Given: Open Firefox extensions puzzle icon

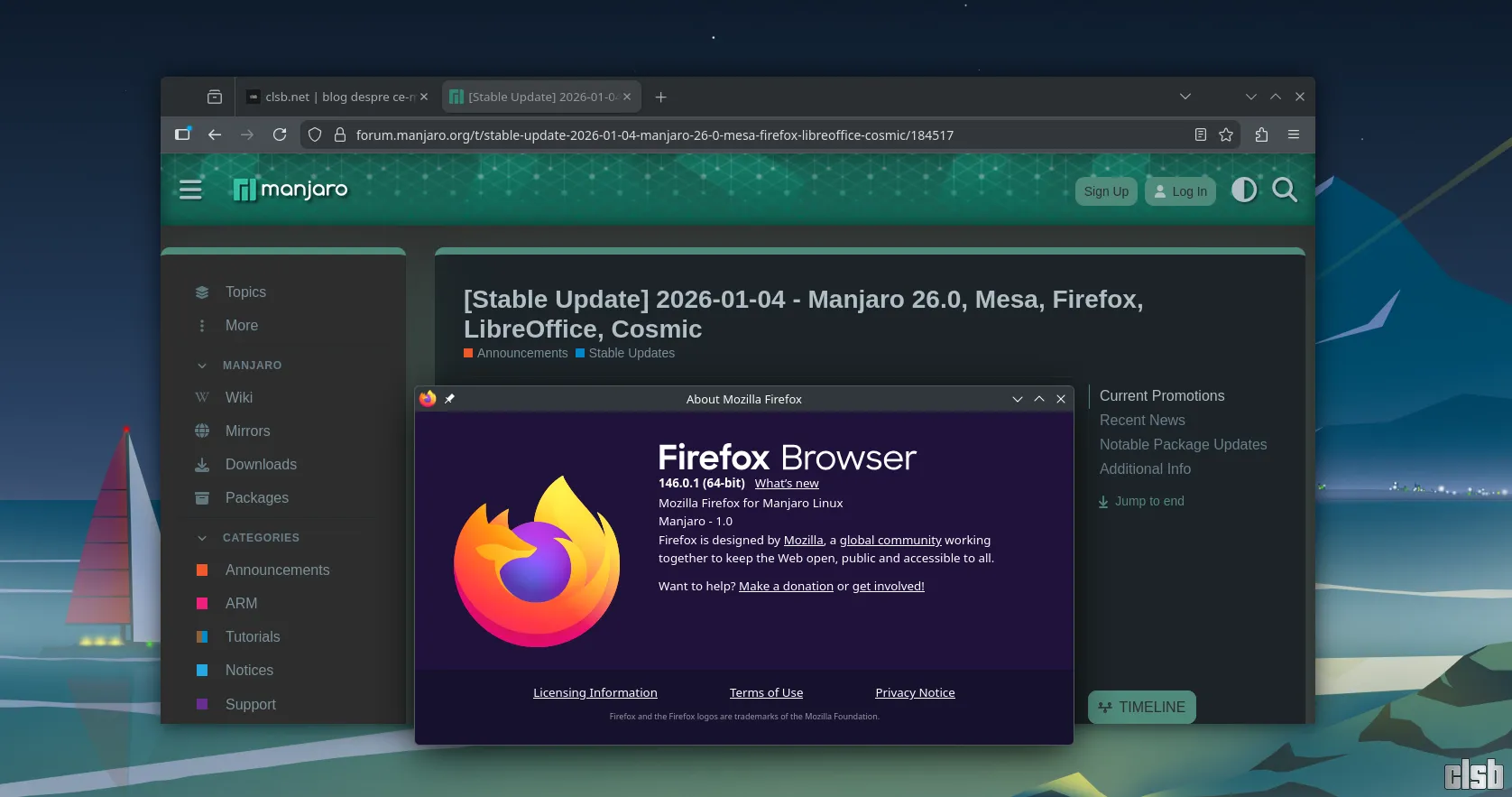Looking at the screenshot, I should coord(1261,134).
